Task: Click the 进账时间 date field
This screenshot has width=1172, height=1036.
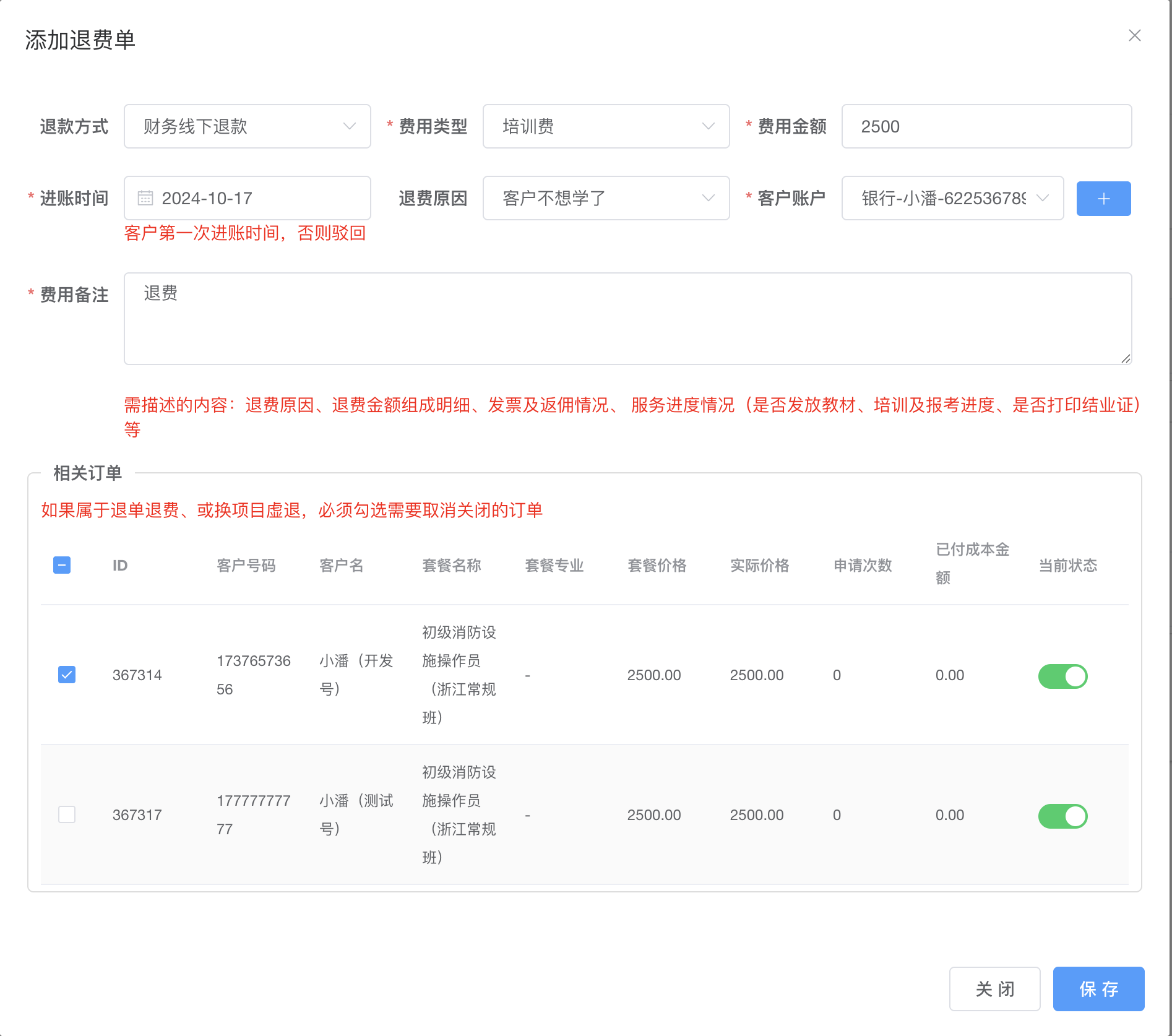Action: point(260,198)
